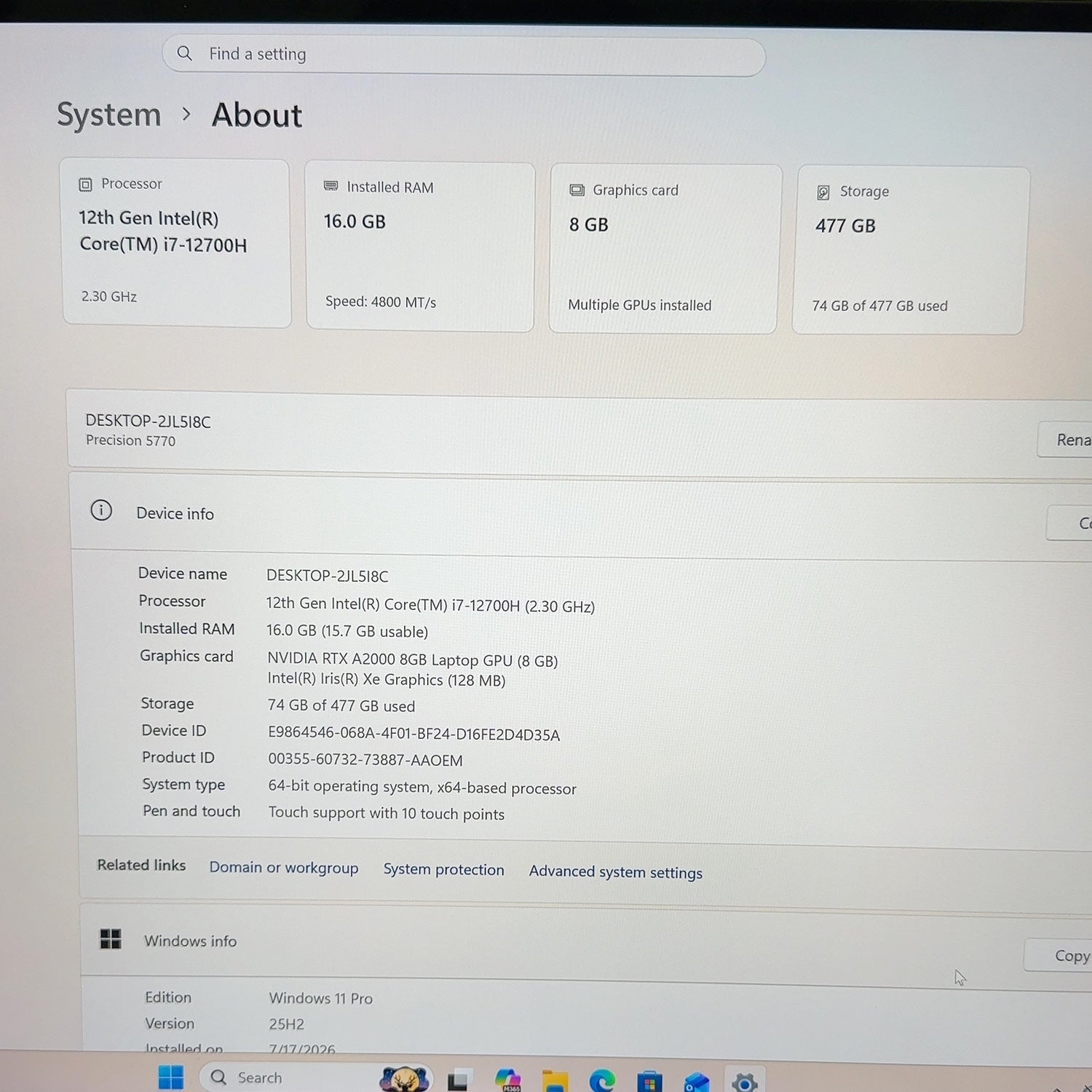The image size is (1092, 1092).
Task: Click the Precision 5770 model name
Action: tap(131, 440)
